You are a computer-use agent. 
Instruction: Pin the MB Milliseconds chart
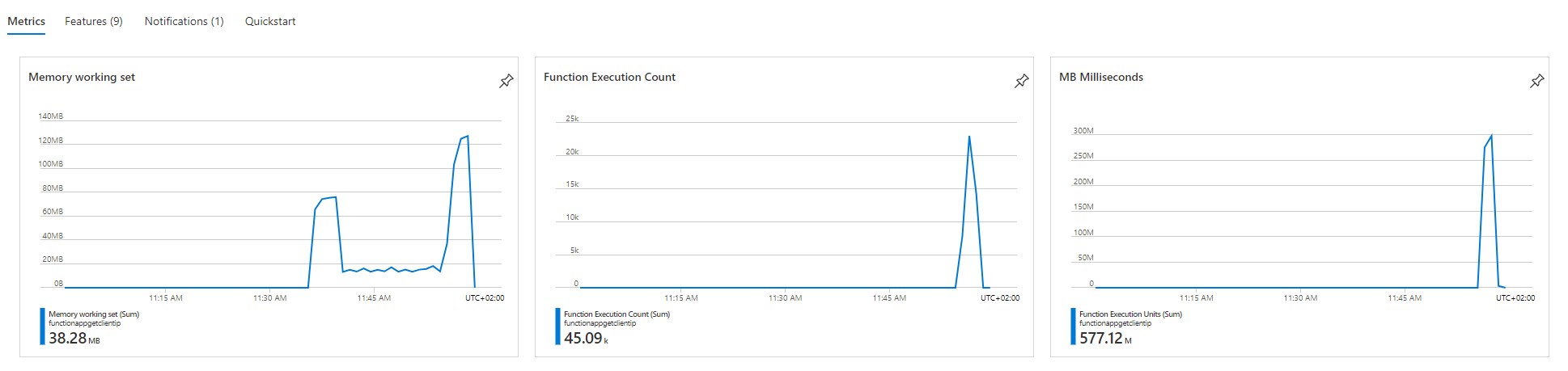1537,81
